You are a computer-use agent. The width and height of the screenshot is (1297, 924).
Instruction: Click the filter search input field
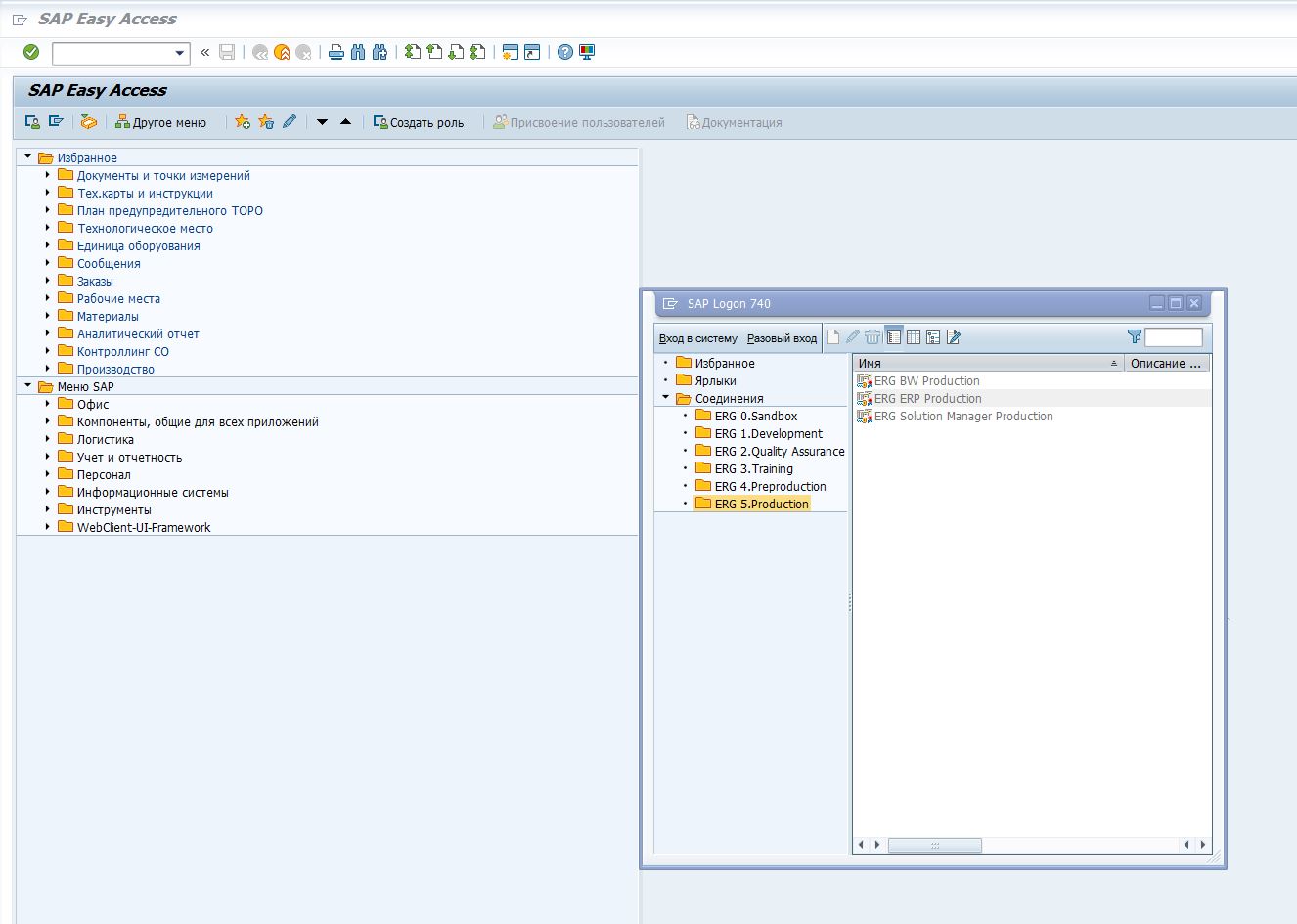click(x=1173, y=337)
